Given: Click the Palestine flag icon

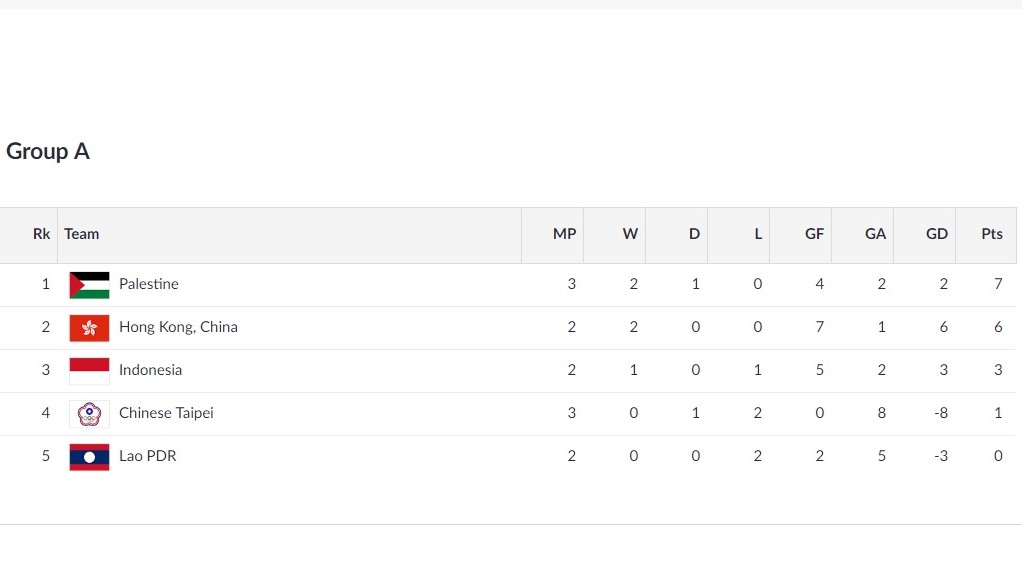Looking at the screenshot, I should (x=89, y=285).
